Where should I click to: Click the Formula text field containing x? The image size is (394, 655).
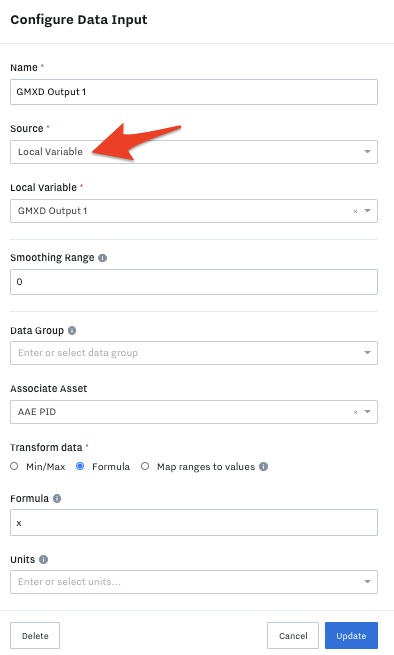(194, 523)
